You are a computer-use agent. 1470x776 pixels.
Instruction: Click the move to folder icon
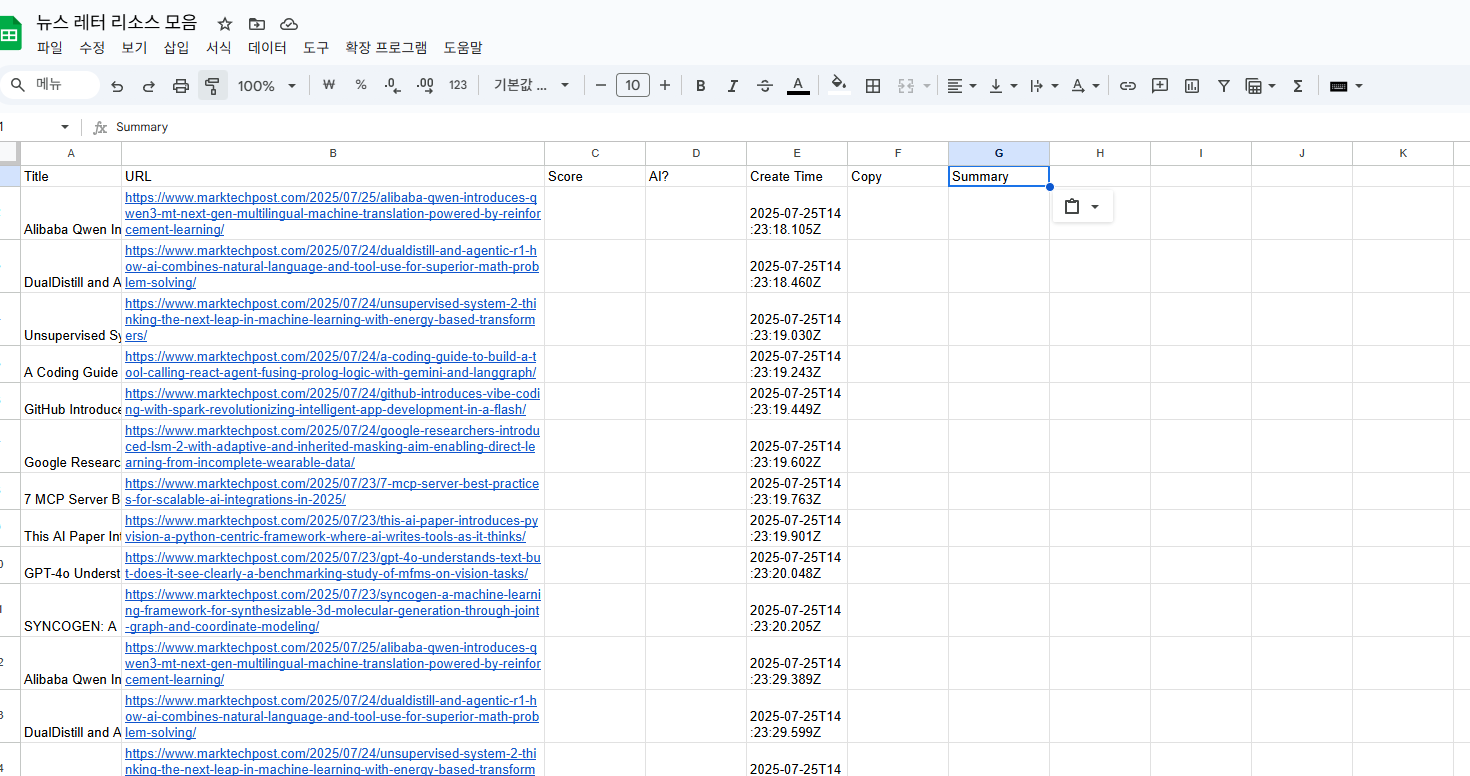[x=257, y=23]
